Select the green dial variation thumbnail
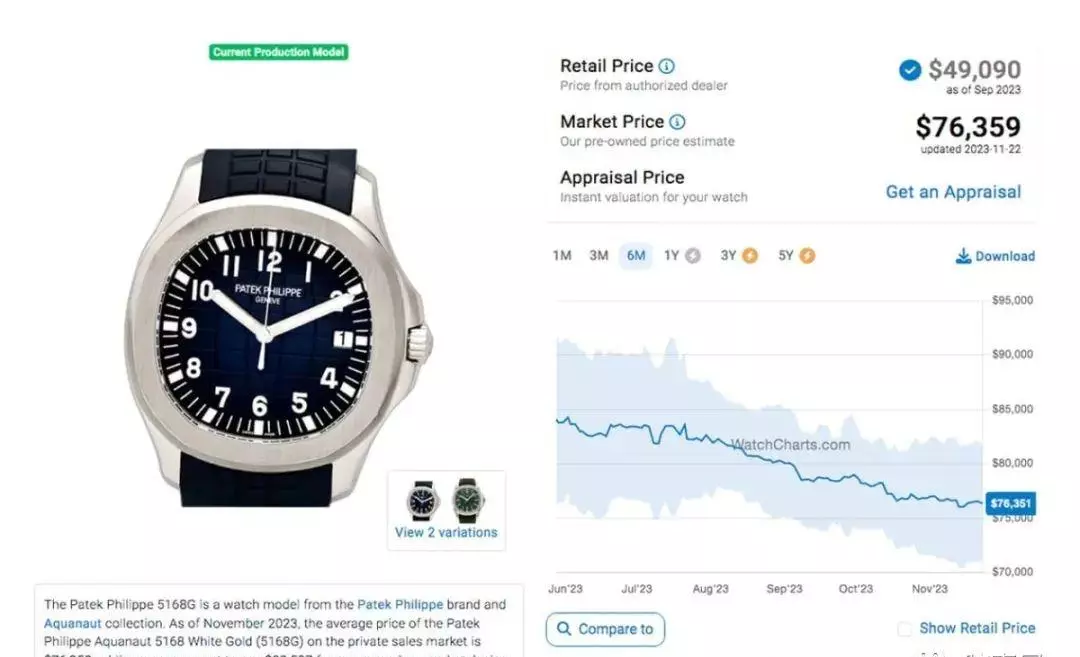 pyautogui.click(x=468, y=500)
